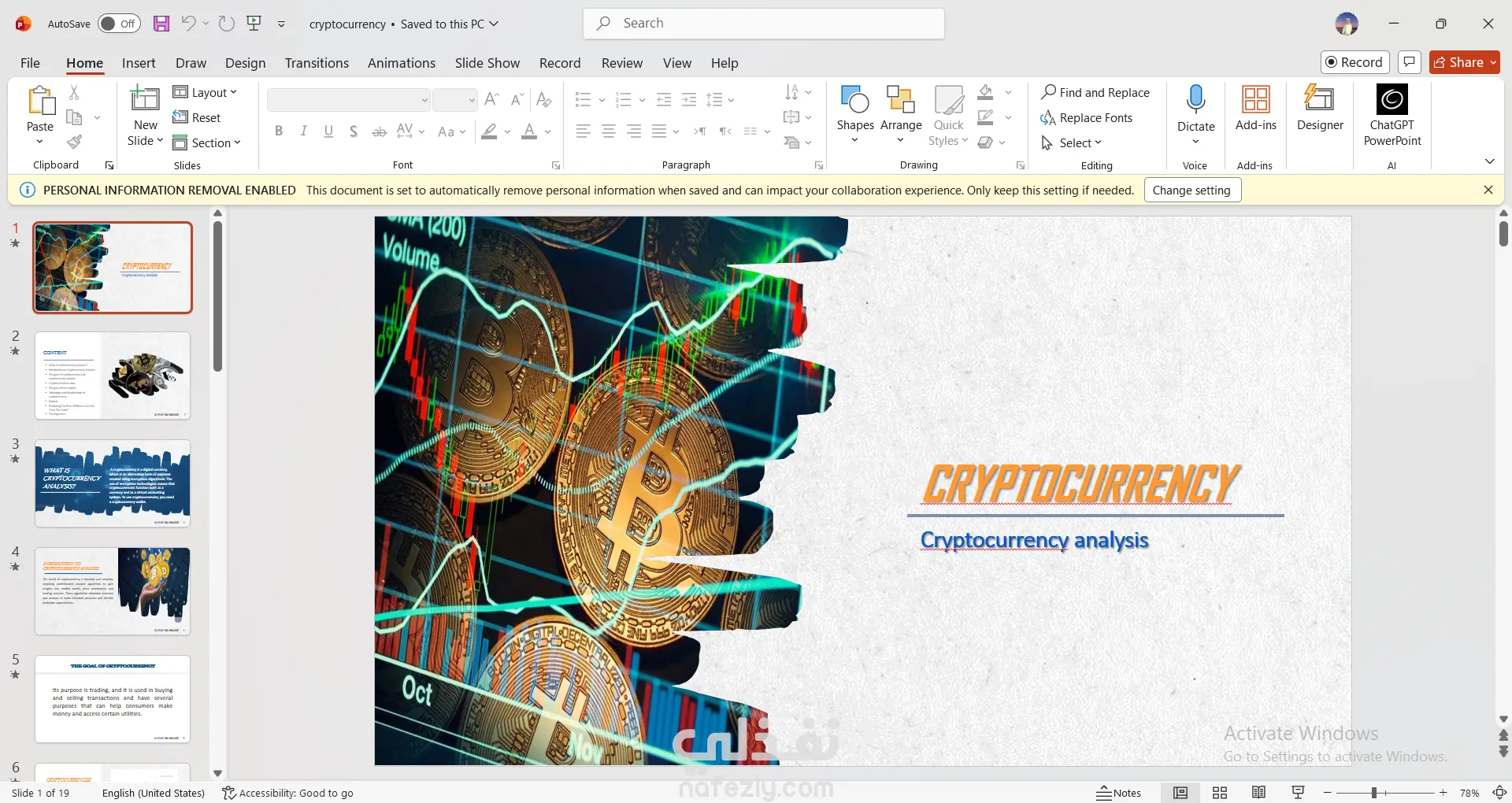Decrease font size icon
The image size is (1512, 803).
pos(517,99)
